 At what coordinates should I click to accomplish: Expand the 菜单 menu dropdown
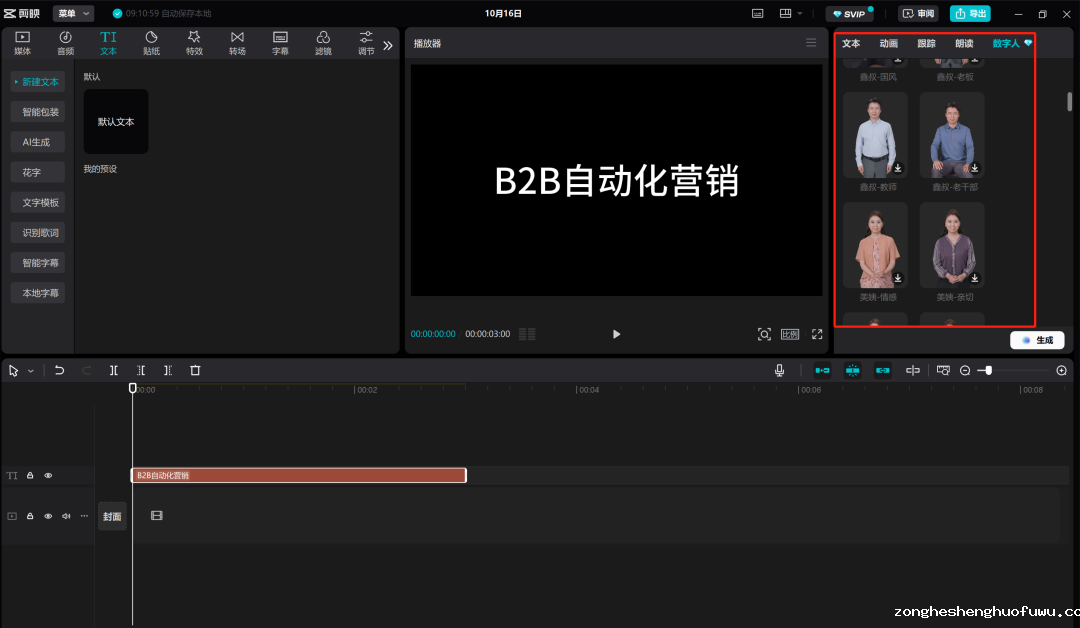(x=74, y=14)
